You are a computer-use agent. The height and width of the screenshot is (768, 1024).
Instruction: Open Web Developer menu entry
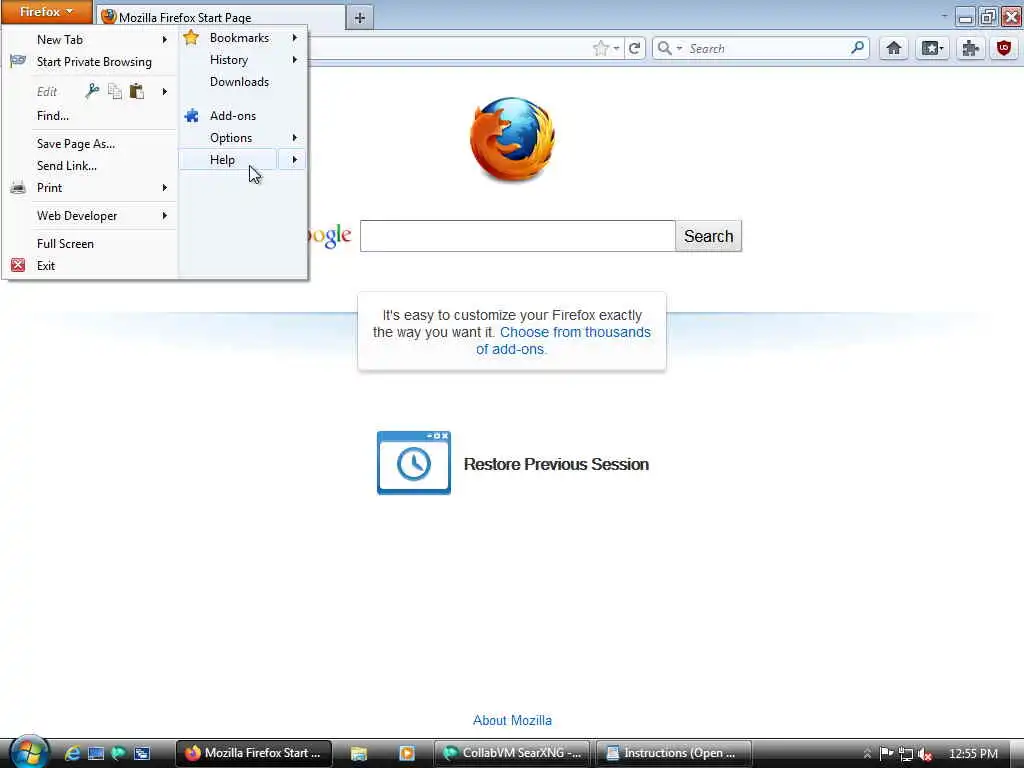[x=77, y=216]
